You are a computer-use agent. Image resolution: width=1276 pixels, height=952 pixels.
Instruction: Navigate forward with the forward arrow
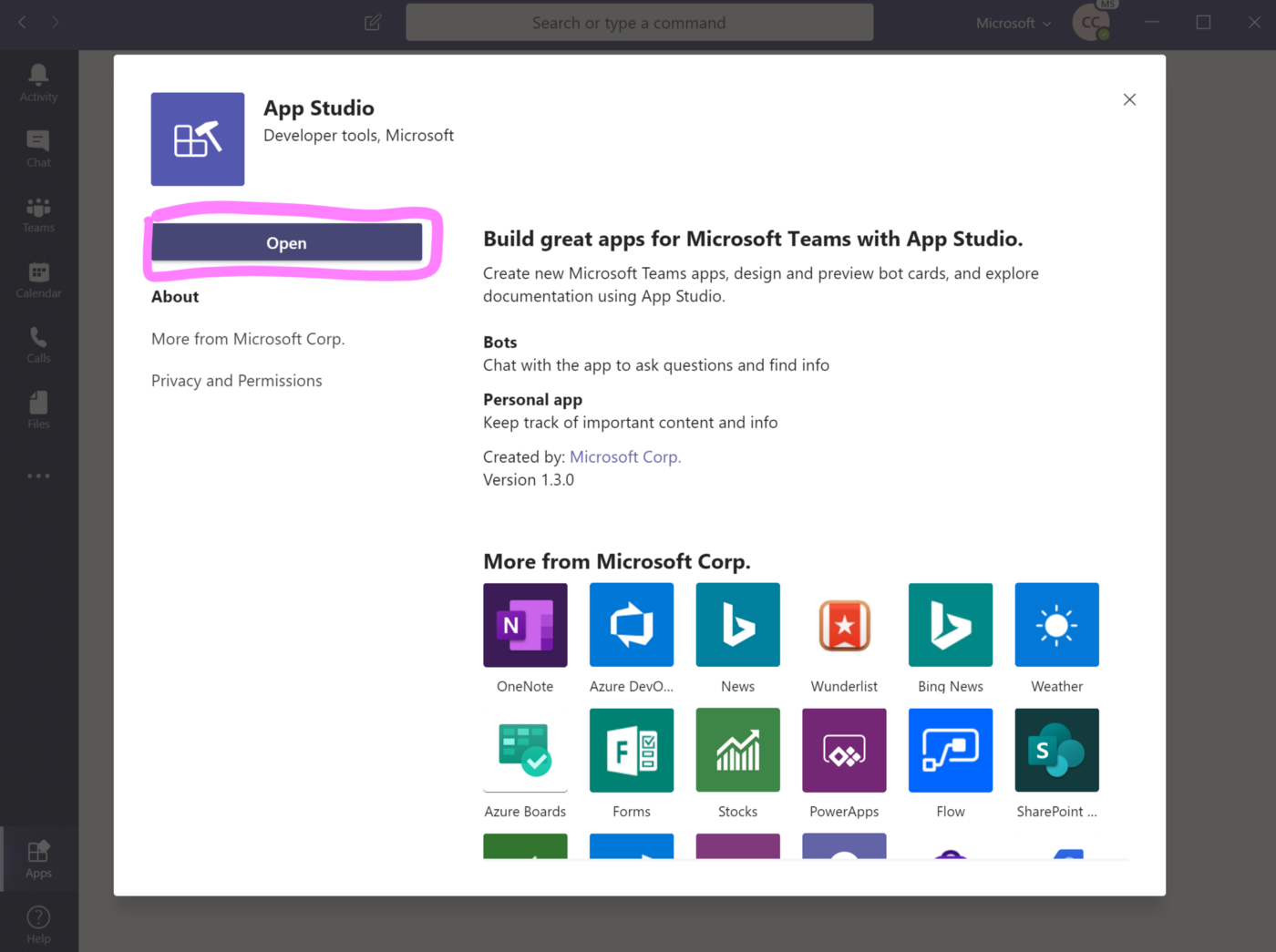(56, 22)
